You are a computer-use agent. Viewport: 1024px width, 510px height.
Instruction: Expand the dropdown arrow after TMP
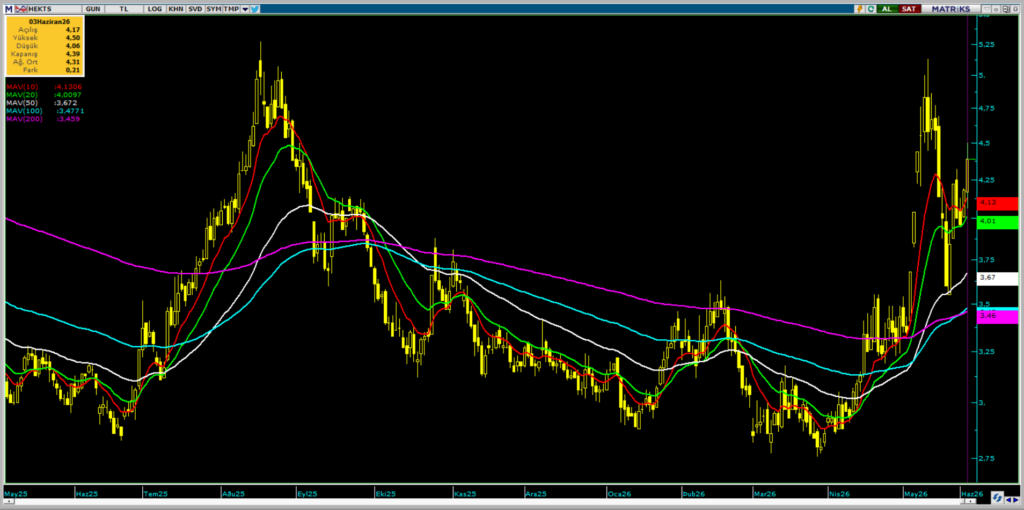245,9
